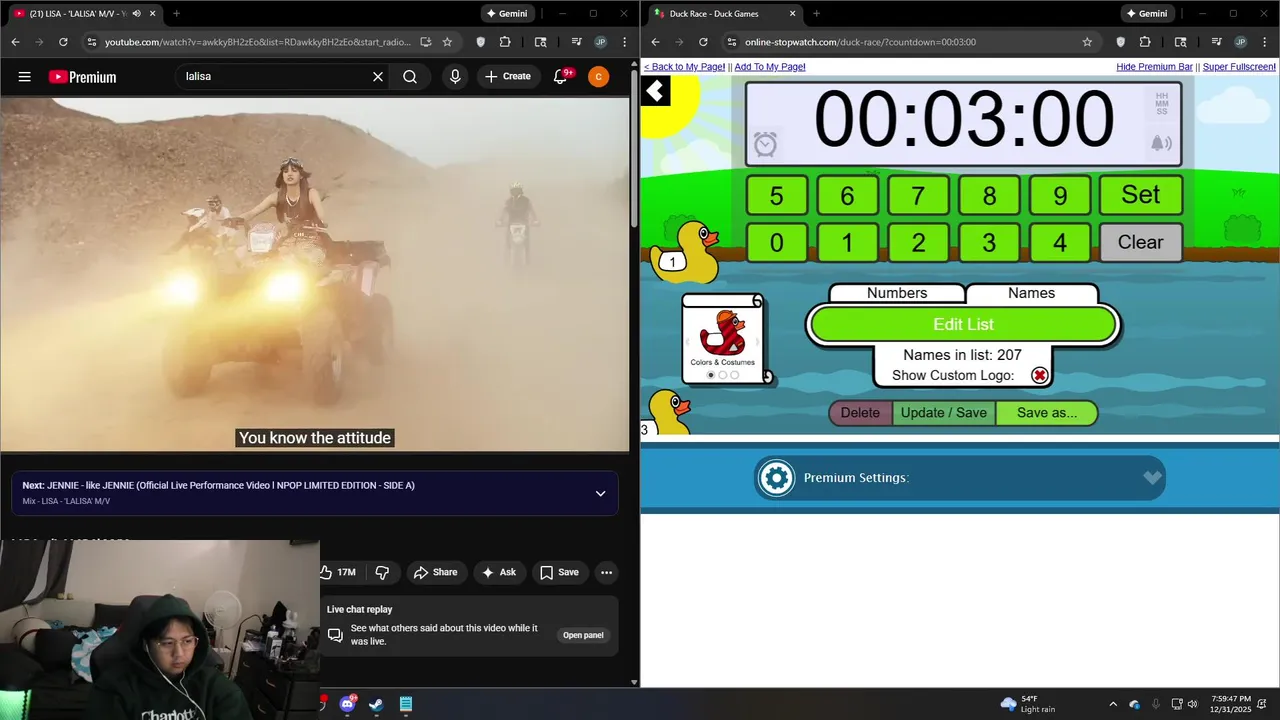This screenshot has height=720, width=1280.
Task: Click the number 5 timer key
Action: pos(776,195)
